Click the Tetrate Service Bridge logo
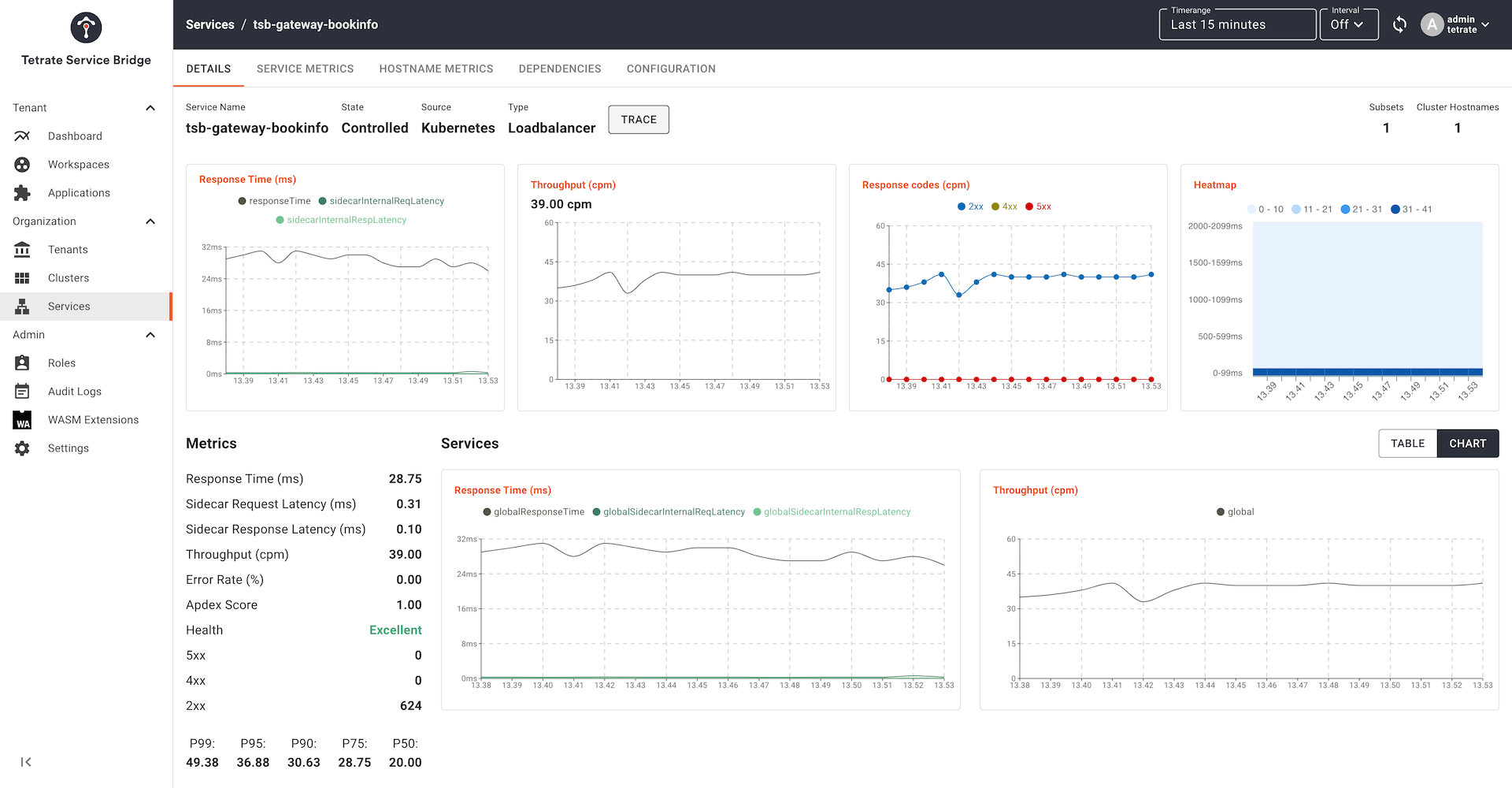The height and width of the screenshot is (788, 1512). coord(86,28)
